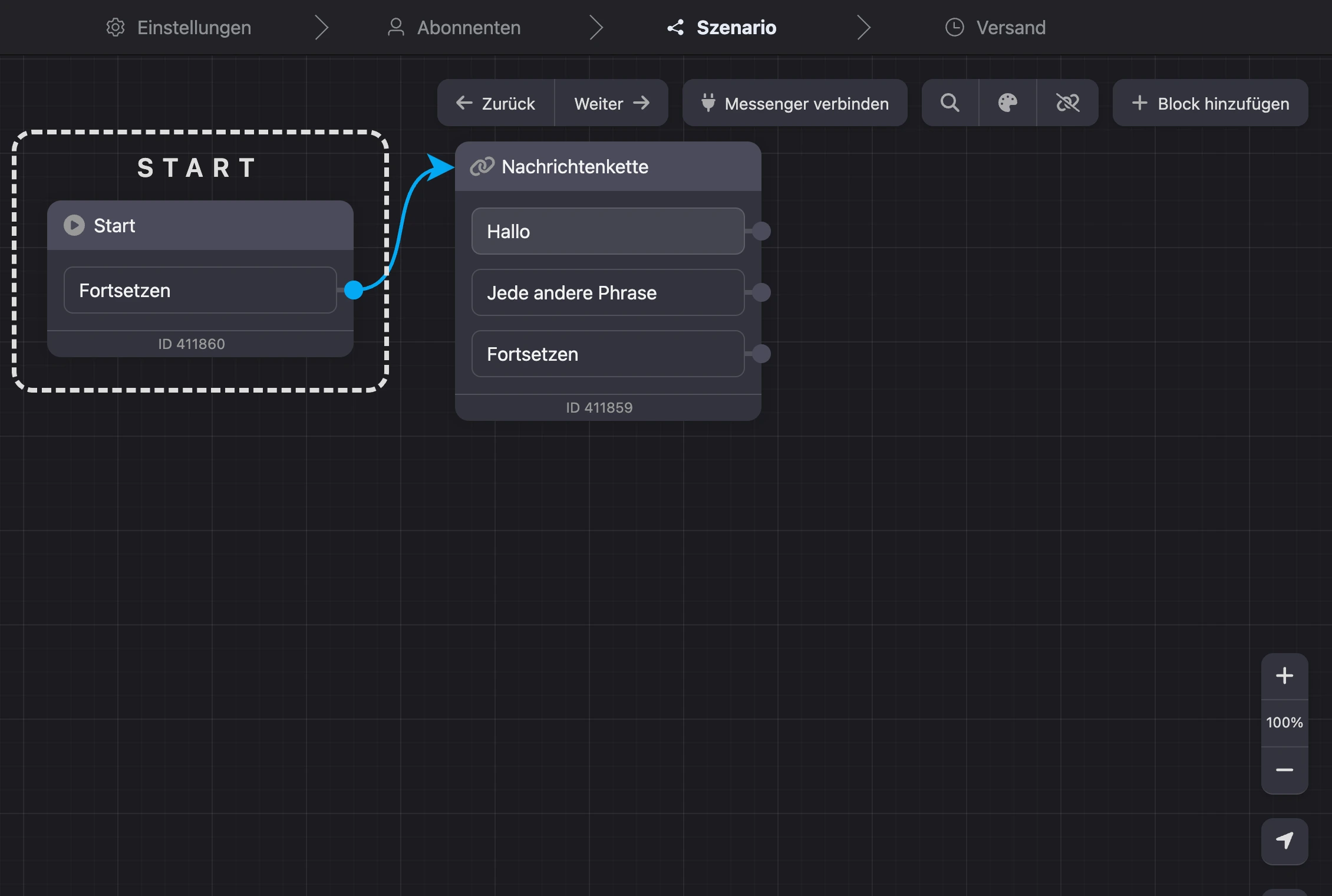The height and width of the screenshot is (896, 1332).
Task: Click the Weiter button
Action: tap(612, 103)
